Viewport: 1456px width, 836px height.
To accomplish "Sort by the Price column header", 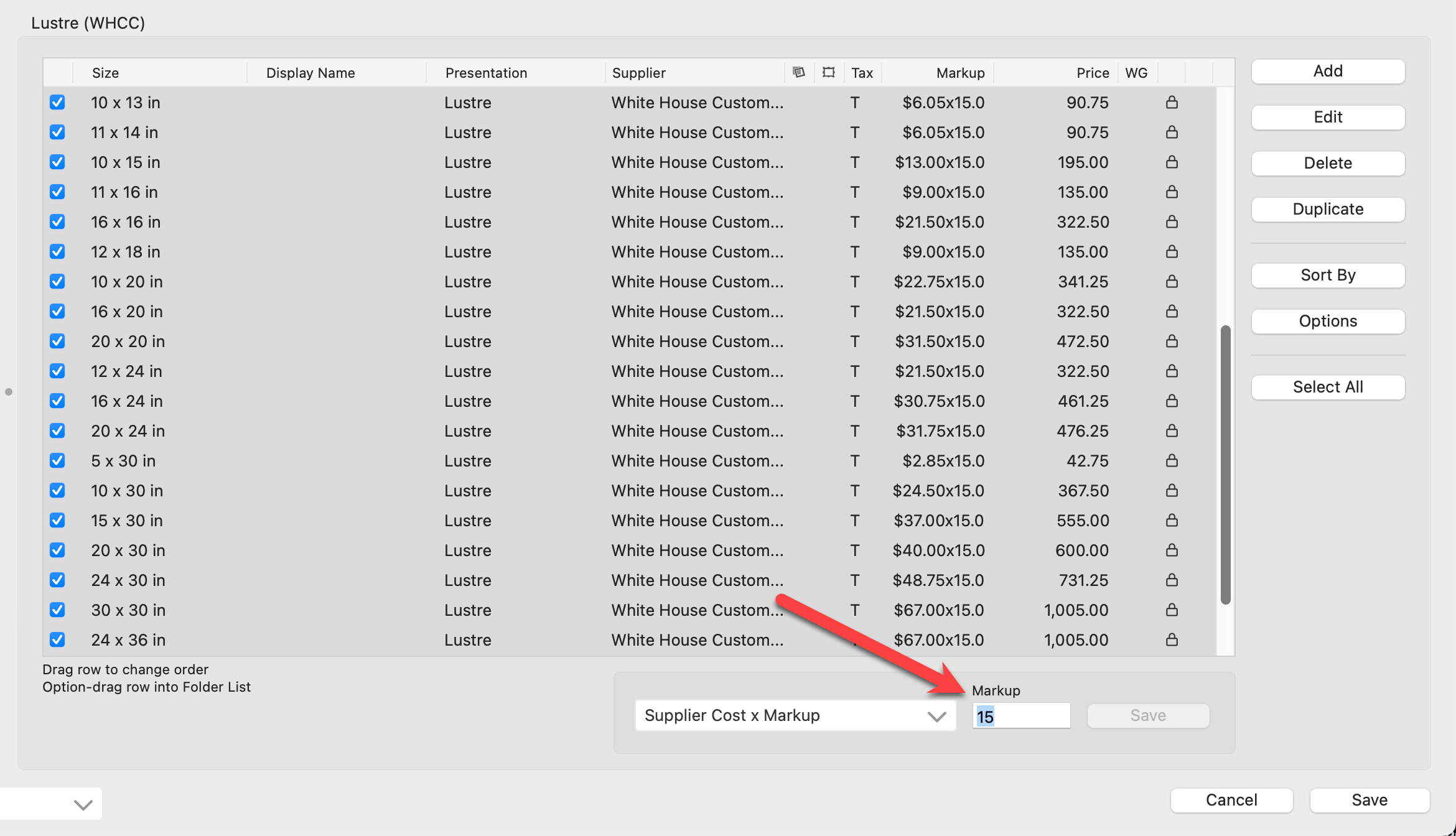I will (x=1092, y=73).
